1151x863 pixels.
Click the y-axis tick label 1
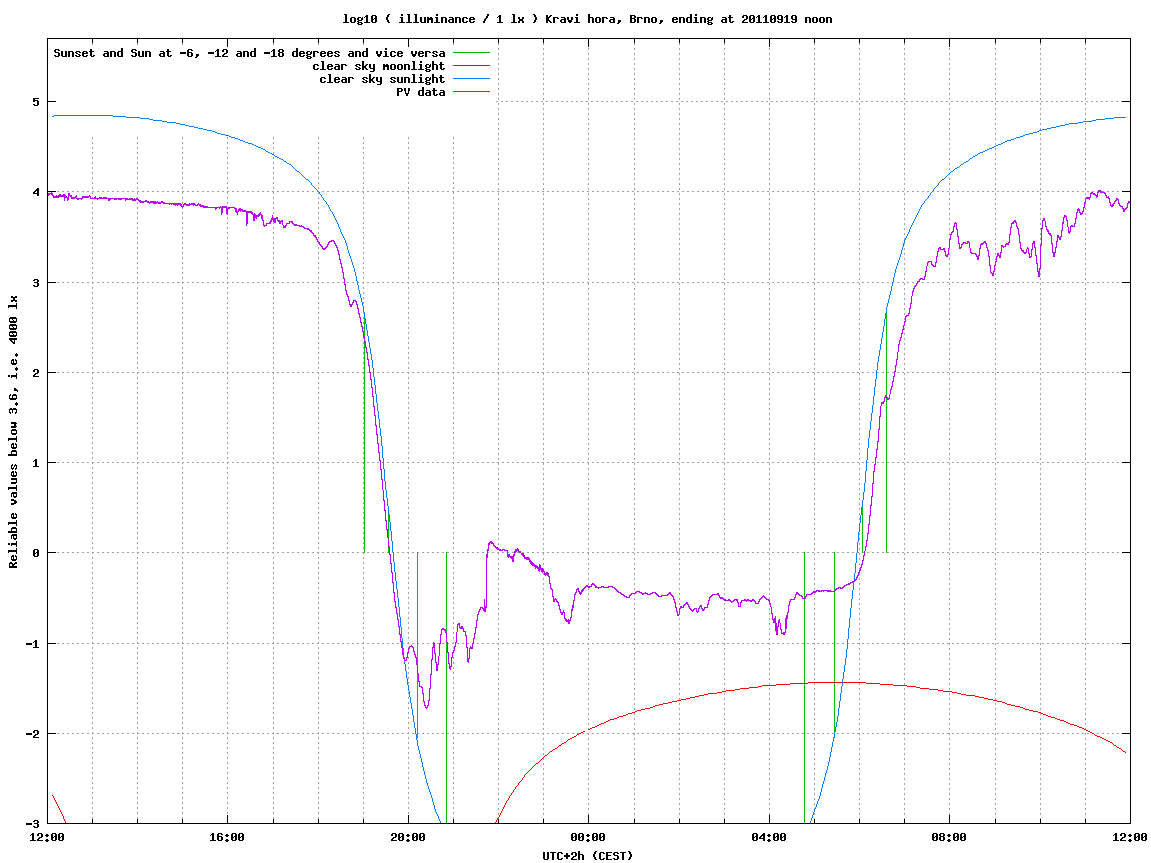click(35, 463)
